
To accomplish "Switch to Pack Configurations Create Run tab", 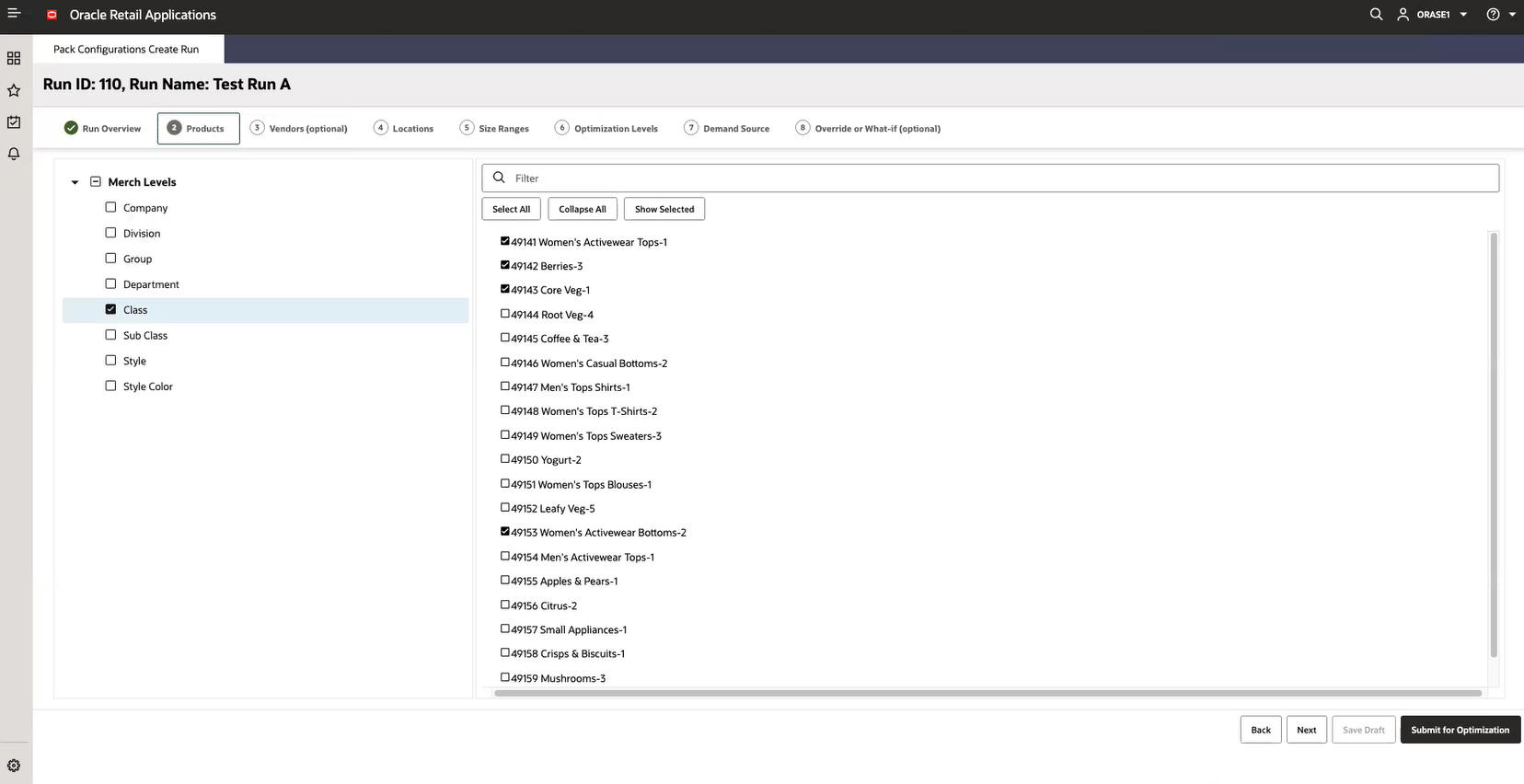I will pyautogui.click(x=128, y=49).
